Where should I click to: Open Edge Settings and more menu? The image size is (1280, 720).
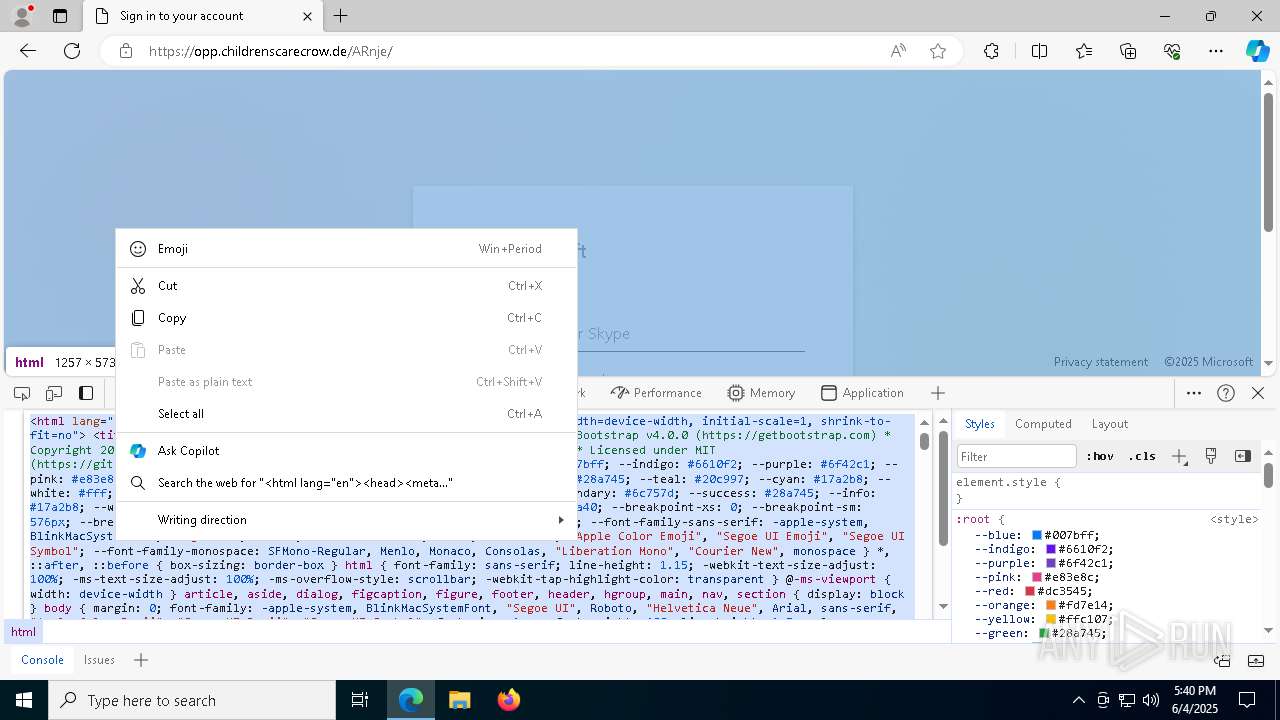1216,51
